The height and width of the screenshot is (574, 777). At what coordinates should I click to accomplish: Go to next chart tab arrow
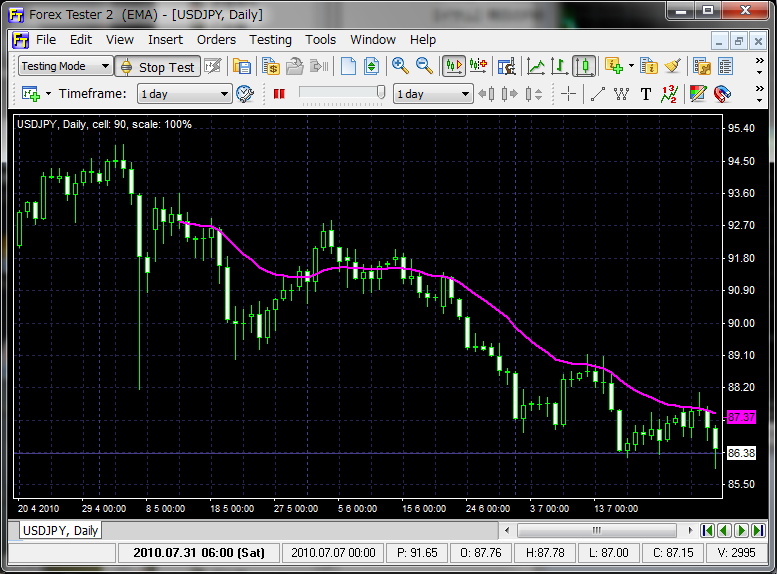(741, 530)
